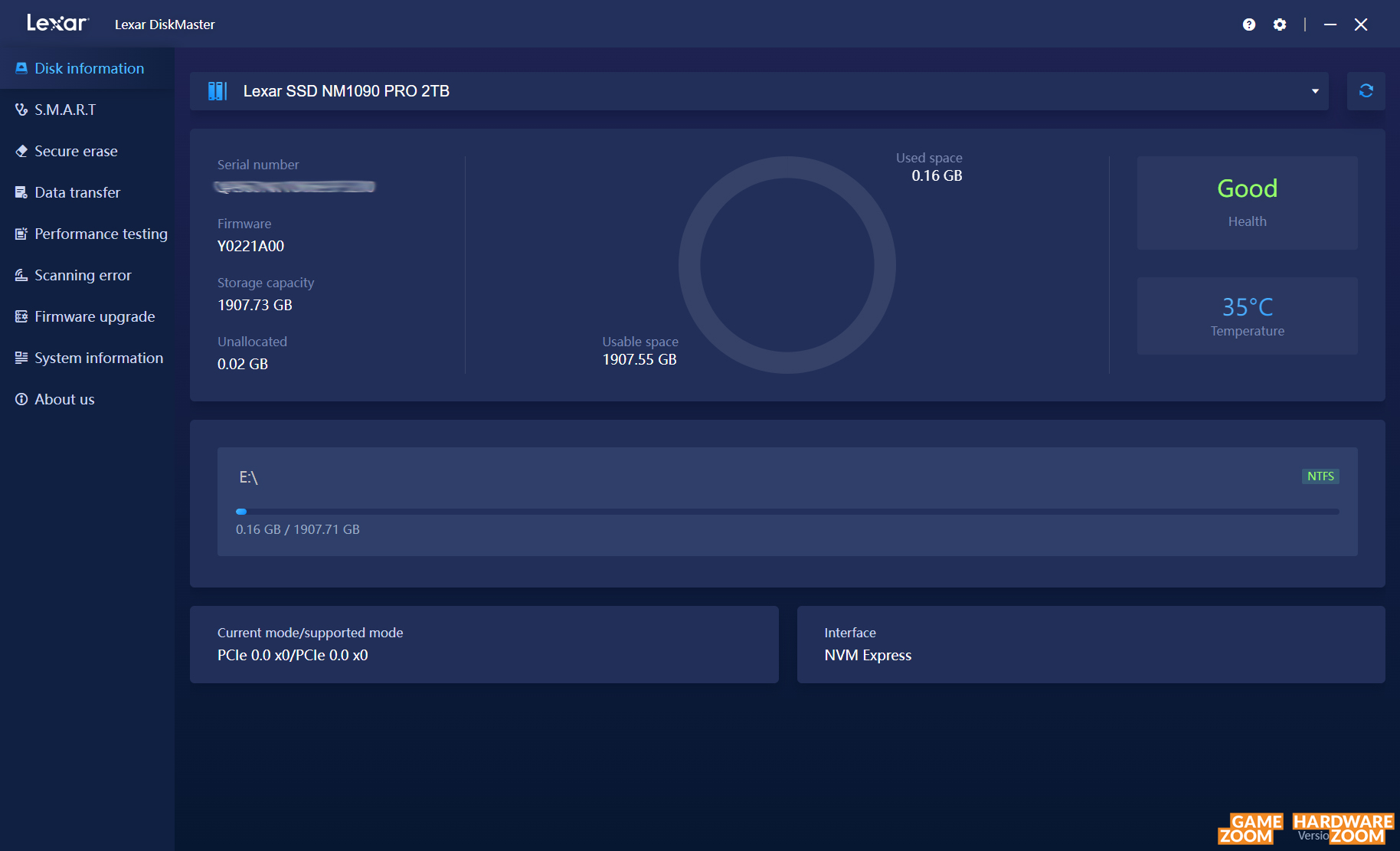The height and width of the screenshot is (851, 1400).
Task: Click the used space value 0.16 GB
Action: point(937,175)
